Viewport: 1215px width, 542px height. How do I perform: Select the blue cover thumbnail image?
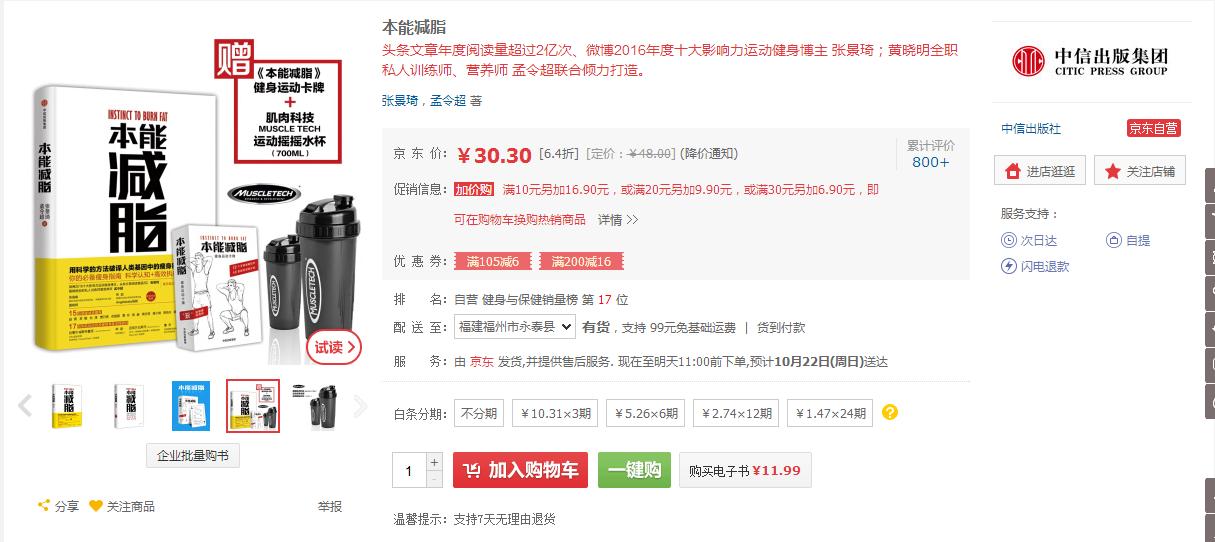(190, 406)
